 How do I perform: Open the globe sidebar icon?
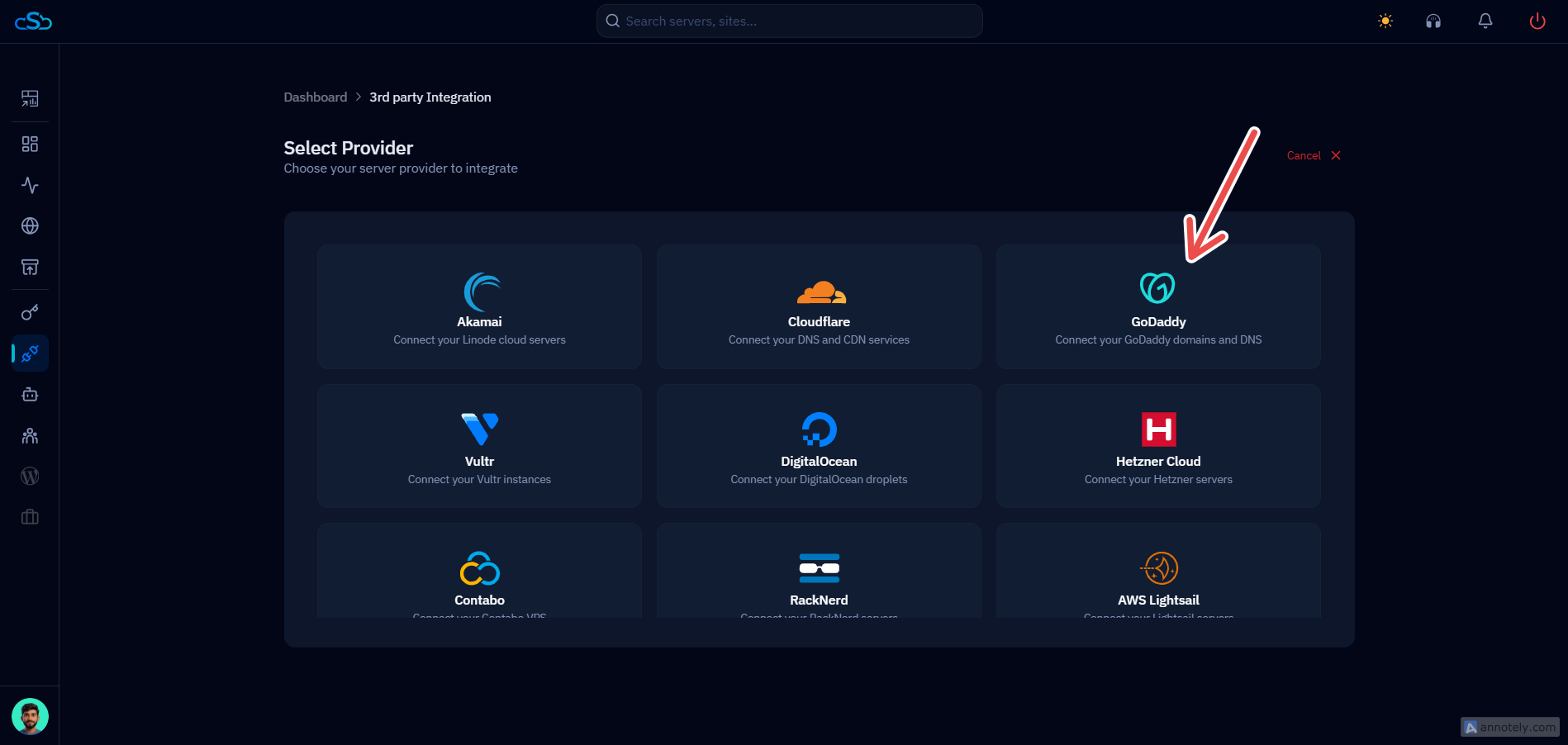[30, 225]
